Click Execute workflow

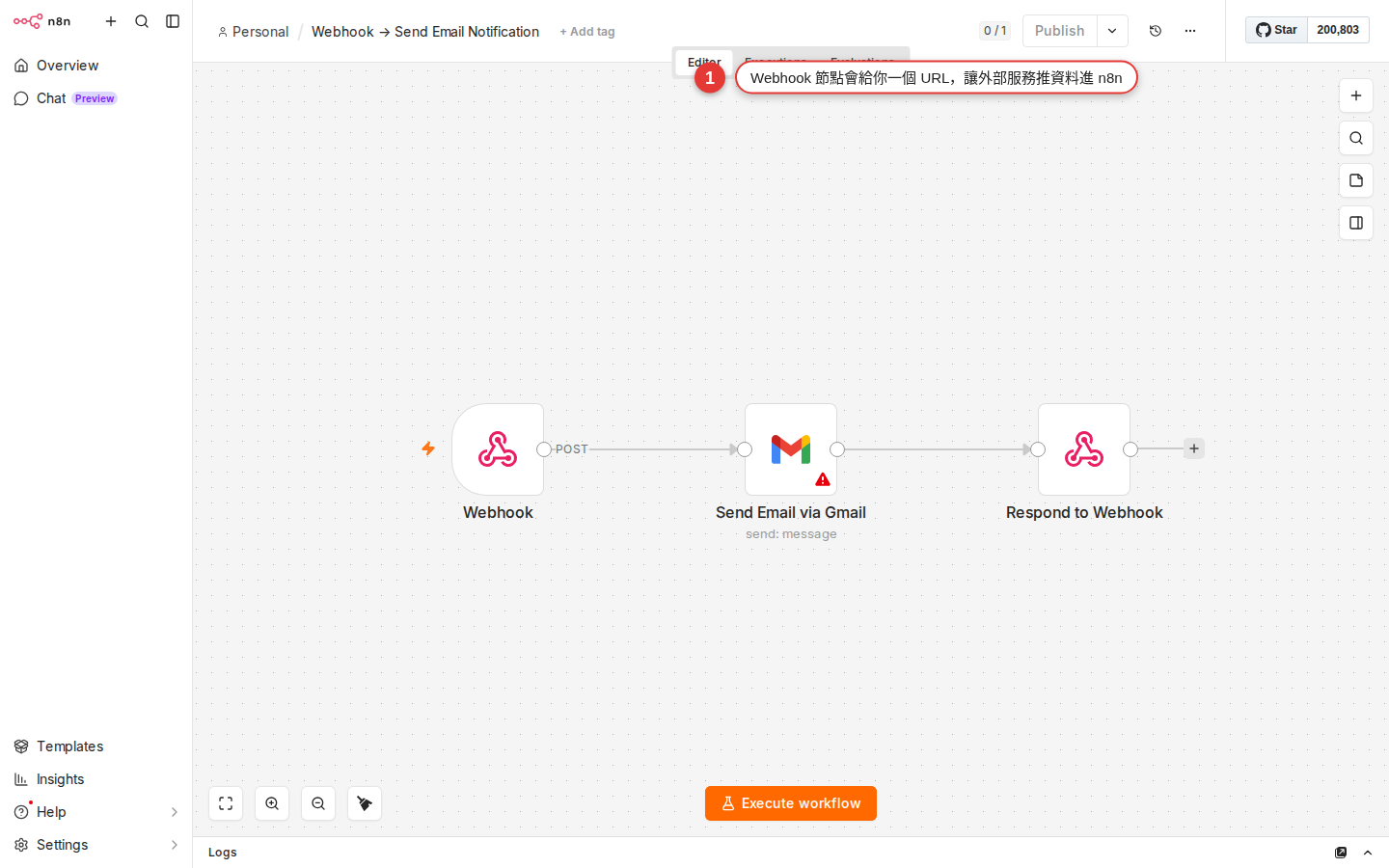tap(791, 803)
